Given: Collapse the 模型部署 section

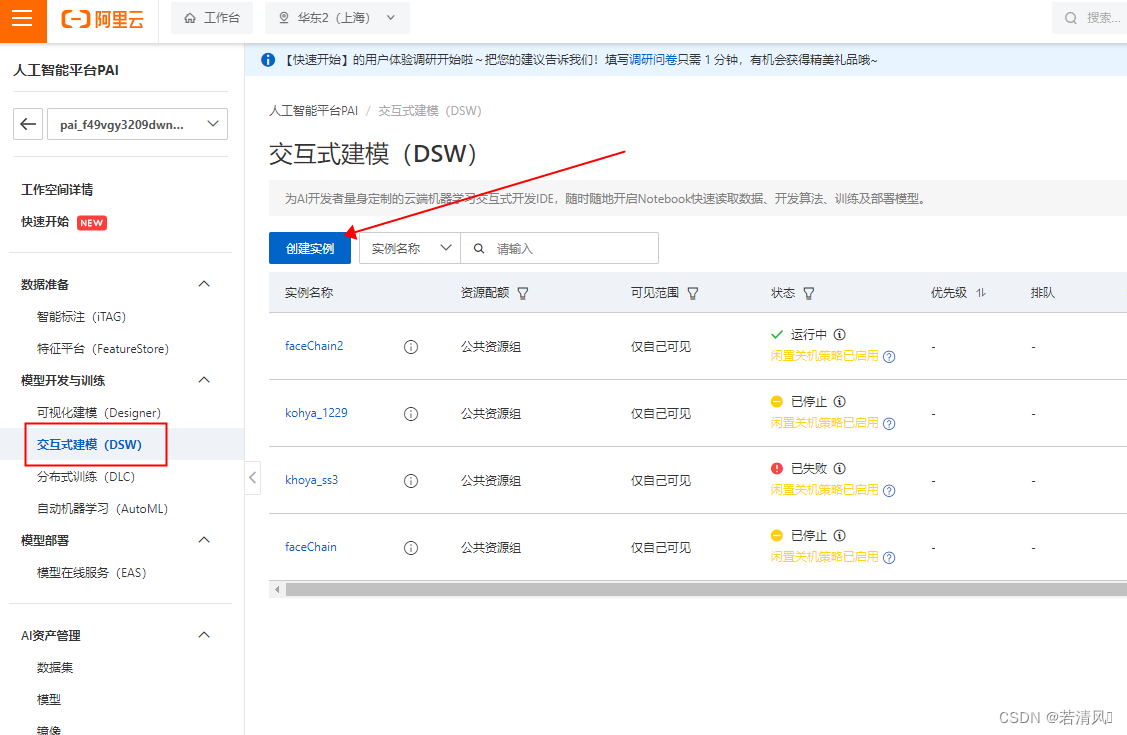Looking at the screenshot, I should point(204,540).
